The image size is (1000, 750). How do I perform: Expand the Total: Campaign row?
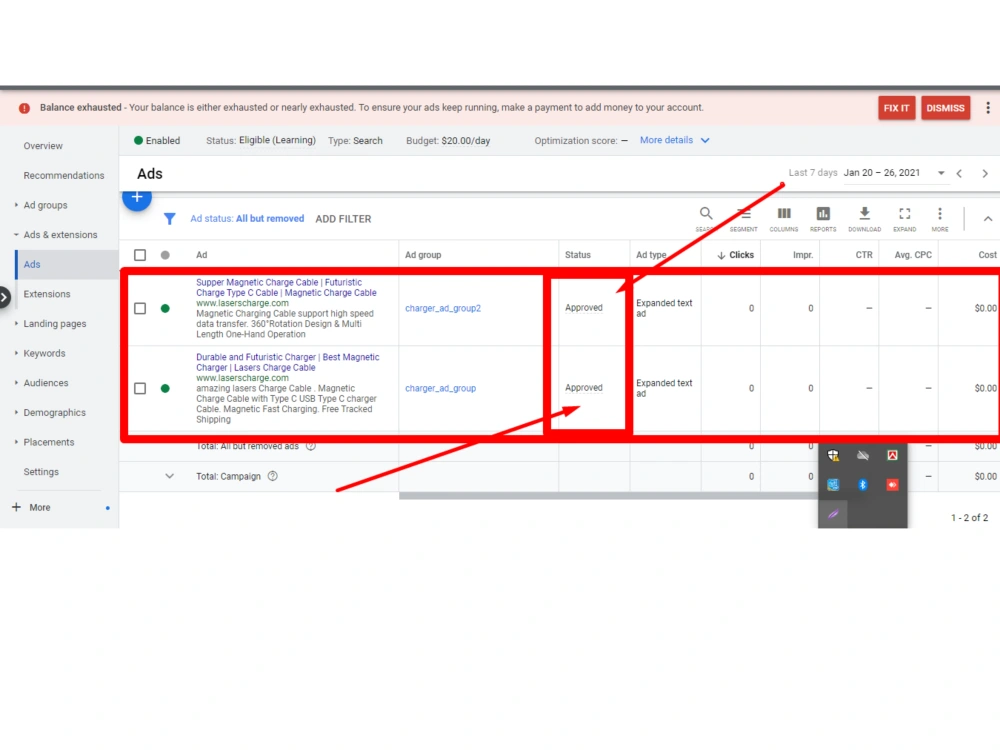169,476
